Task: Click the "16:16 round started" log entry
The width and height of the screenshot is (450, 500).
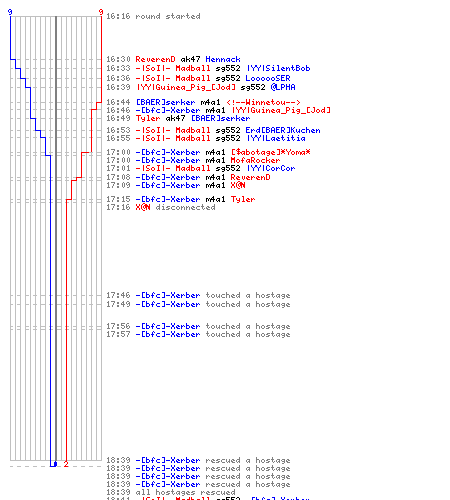Action: pyautogui.click(x=153, y=16)
